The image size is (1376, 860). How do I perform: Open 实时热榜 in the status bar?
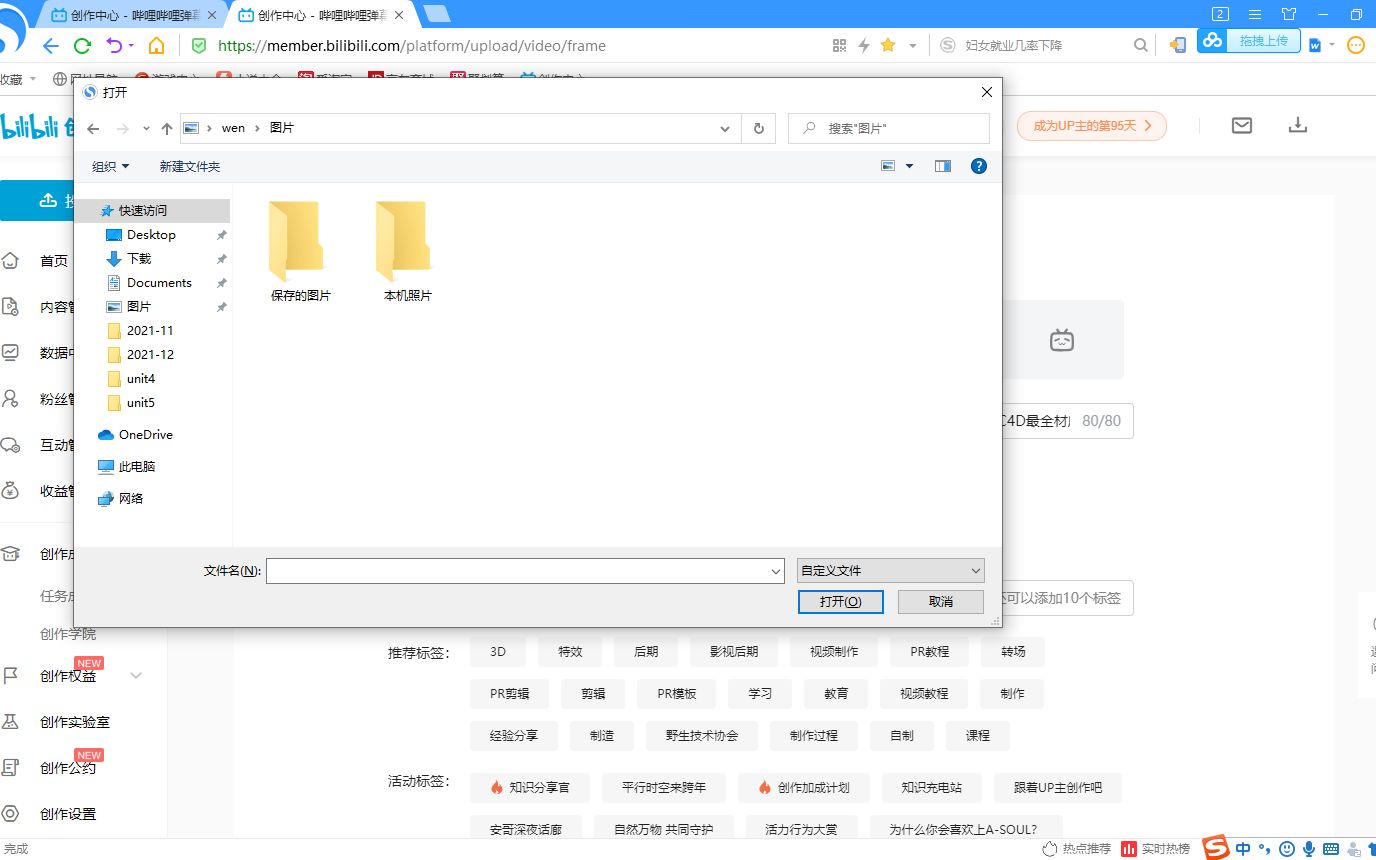coord(1156,849)
